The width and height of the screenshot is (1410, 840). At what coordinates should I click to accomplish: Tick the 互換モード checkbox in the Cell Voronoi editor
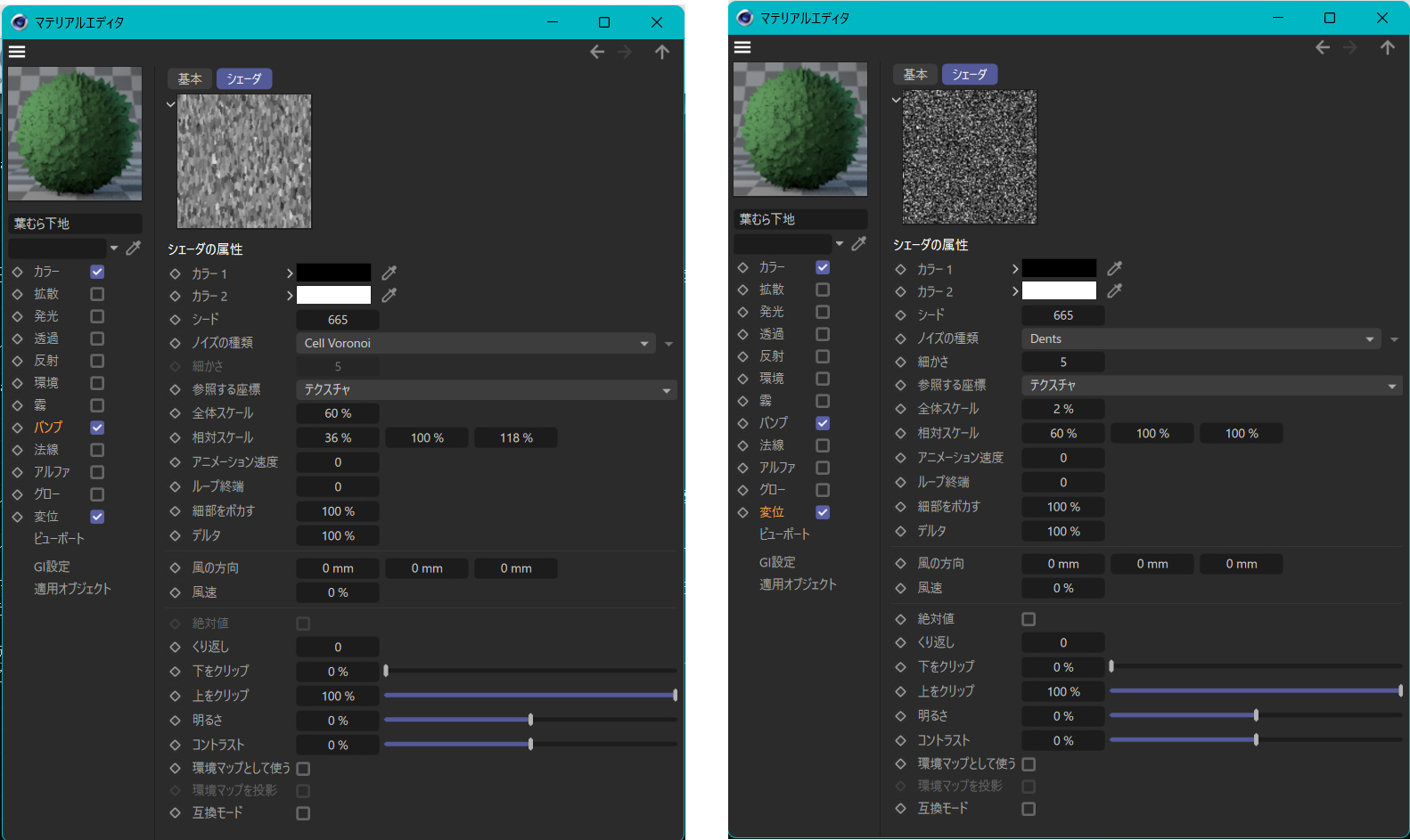coord(303,813)
